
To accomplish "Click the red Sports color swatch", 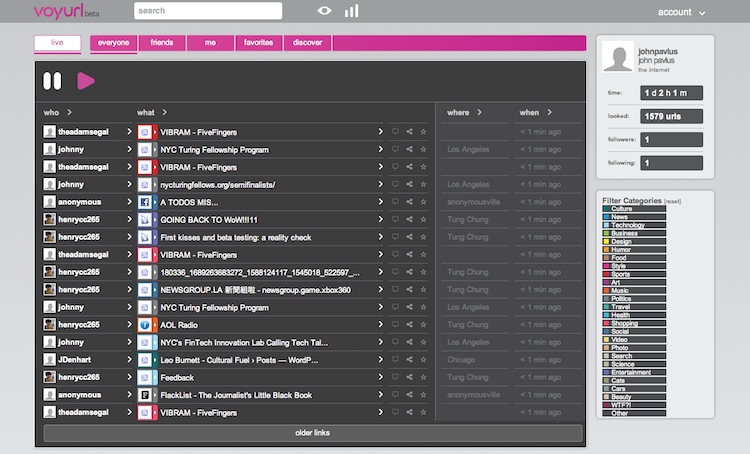I will (606, 274).
